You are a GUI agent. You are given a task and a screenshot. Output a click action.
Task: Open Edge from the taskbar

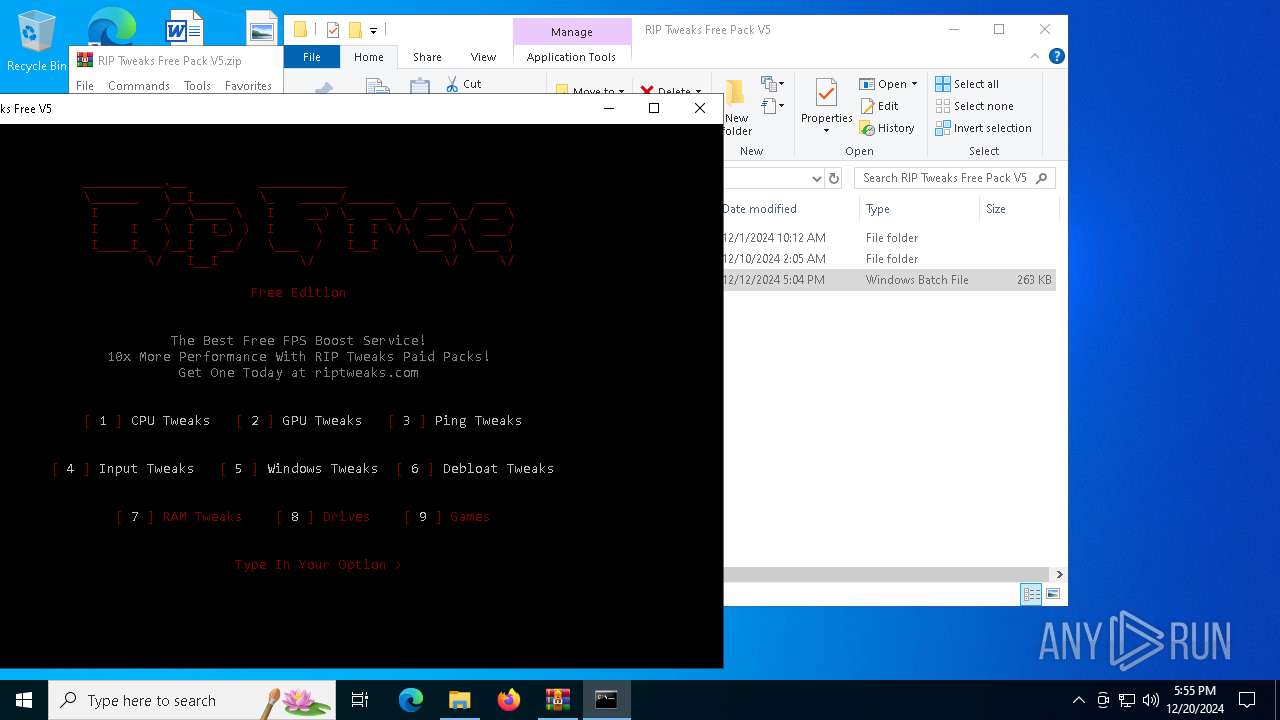point(411,700)
